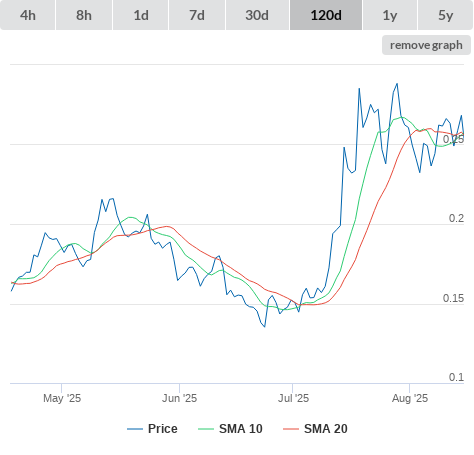Click the blue Price legend line marker
Image resolution: width=474 pixels, height=455 pixels.
135,429
